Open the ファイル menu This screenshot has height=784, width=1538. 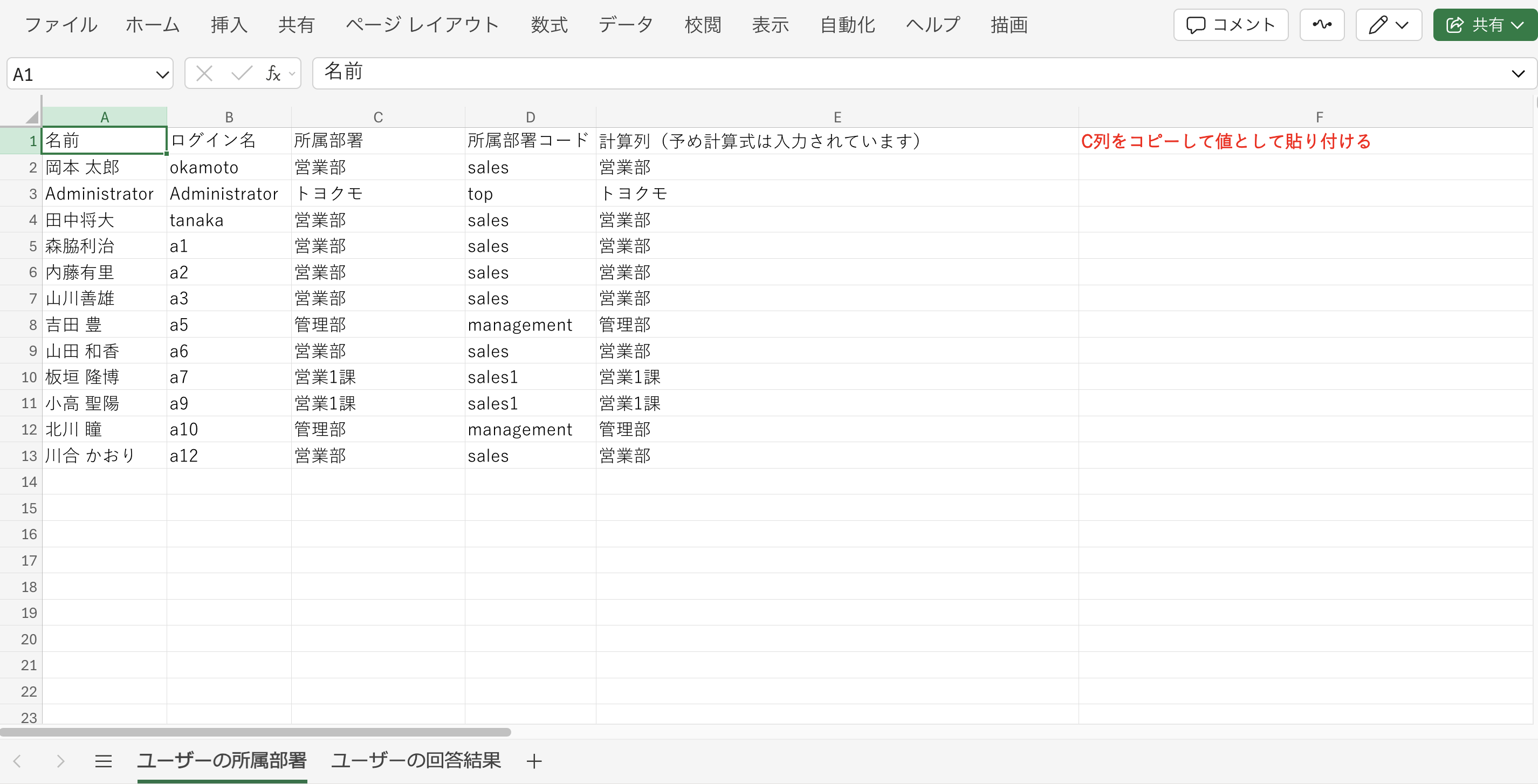pos(61,25)
